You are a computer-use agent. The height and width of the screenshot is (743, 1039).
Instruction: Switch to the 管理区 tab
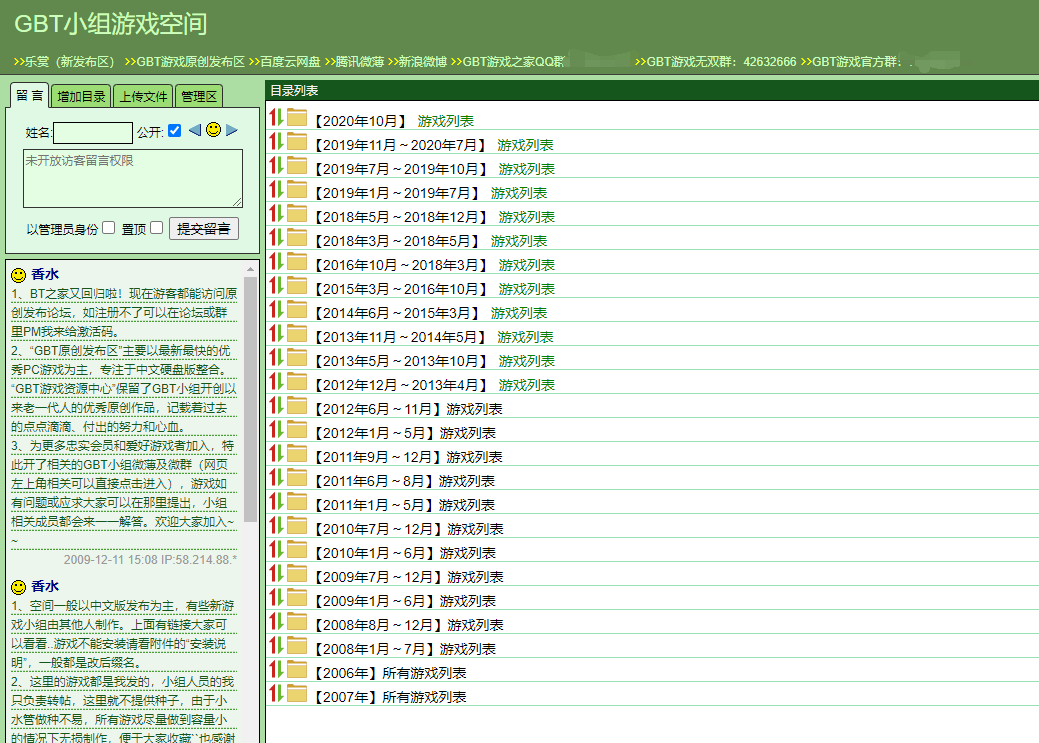coord(198,96)
